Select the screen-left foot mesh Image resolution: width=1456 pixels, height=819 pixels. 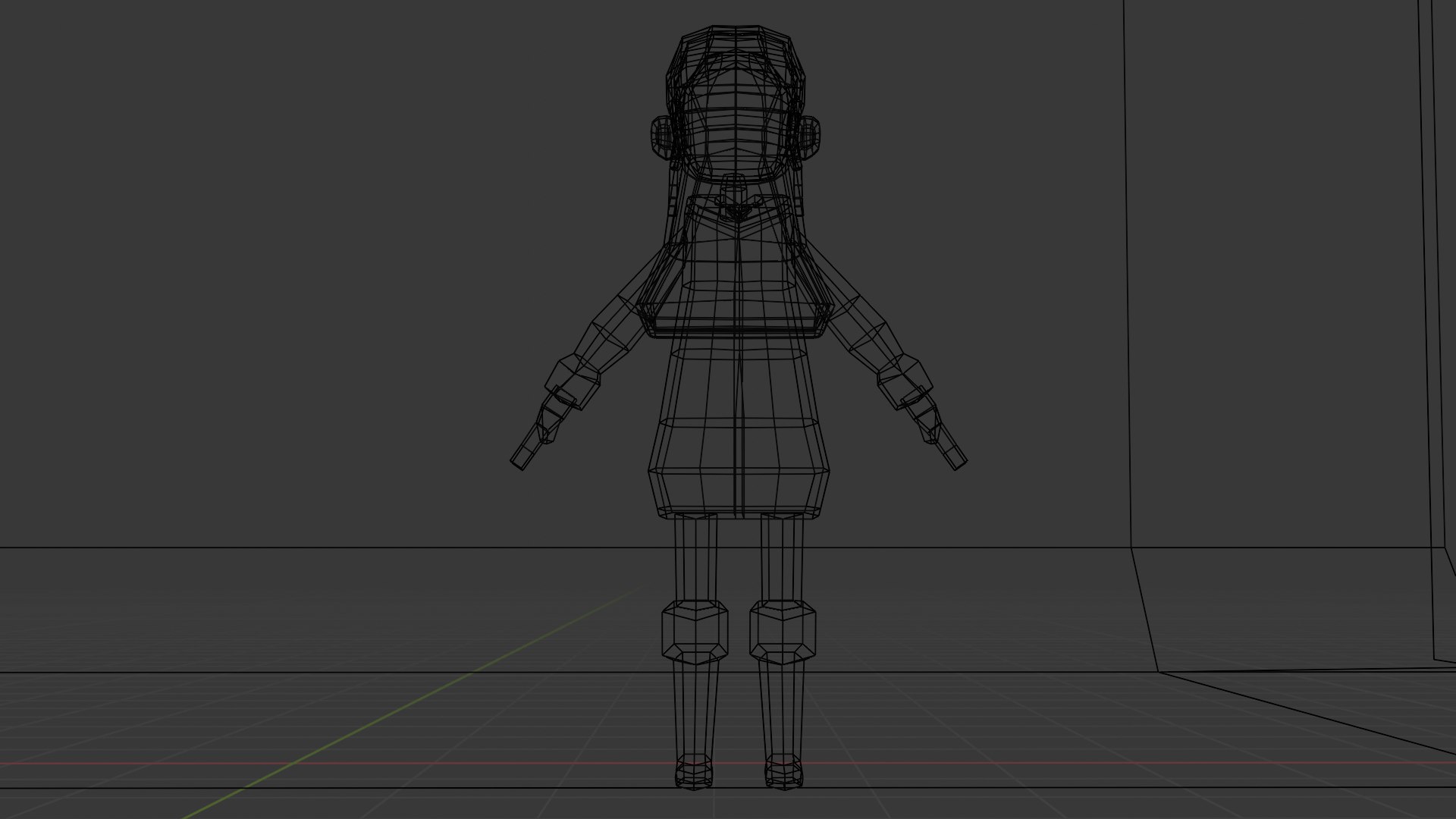coord(694,773)
